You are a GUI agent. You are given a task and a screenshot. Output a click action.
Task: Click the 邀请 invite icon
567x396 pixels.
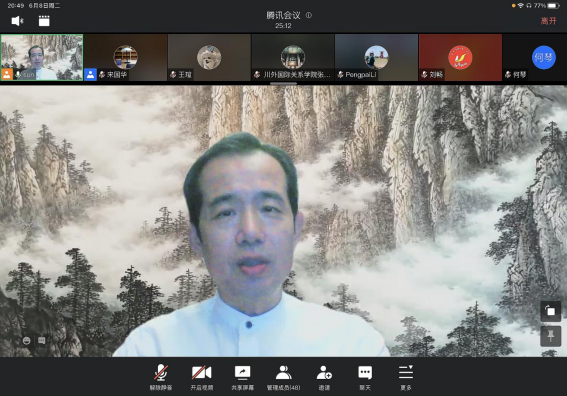(324, 377)
